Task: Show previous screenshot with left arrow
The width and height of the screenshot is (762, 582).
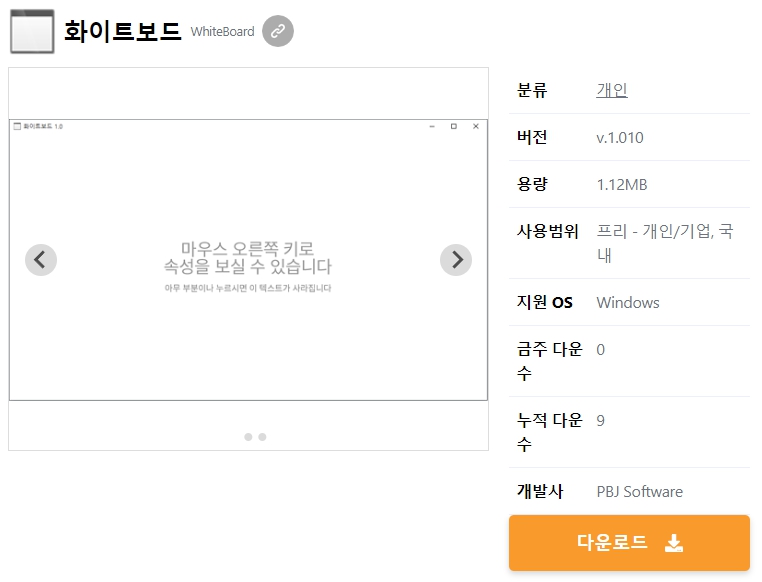Action: coord(41,260)
